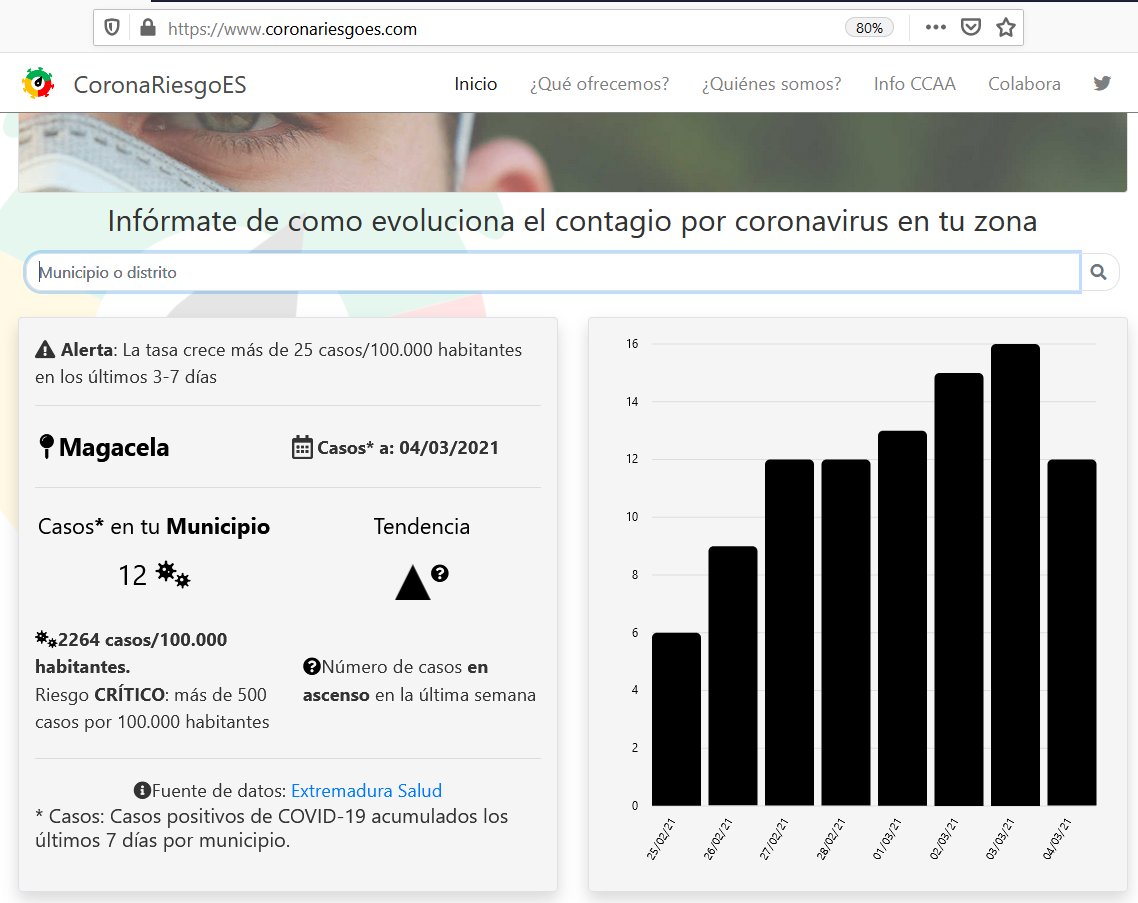Click the calendar icon beside Casos date
The height and width of the screenshot is (903, 1138).
pos(302,447)
